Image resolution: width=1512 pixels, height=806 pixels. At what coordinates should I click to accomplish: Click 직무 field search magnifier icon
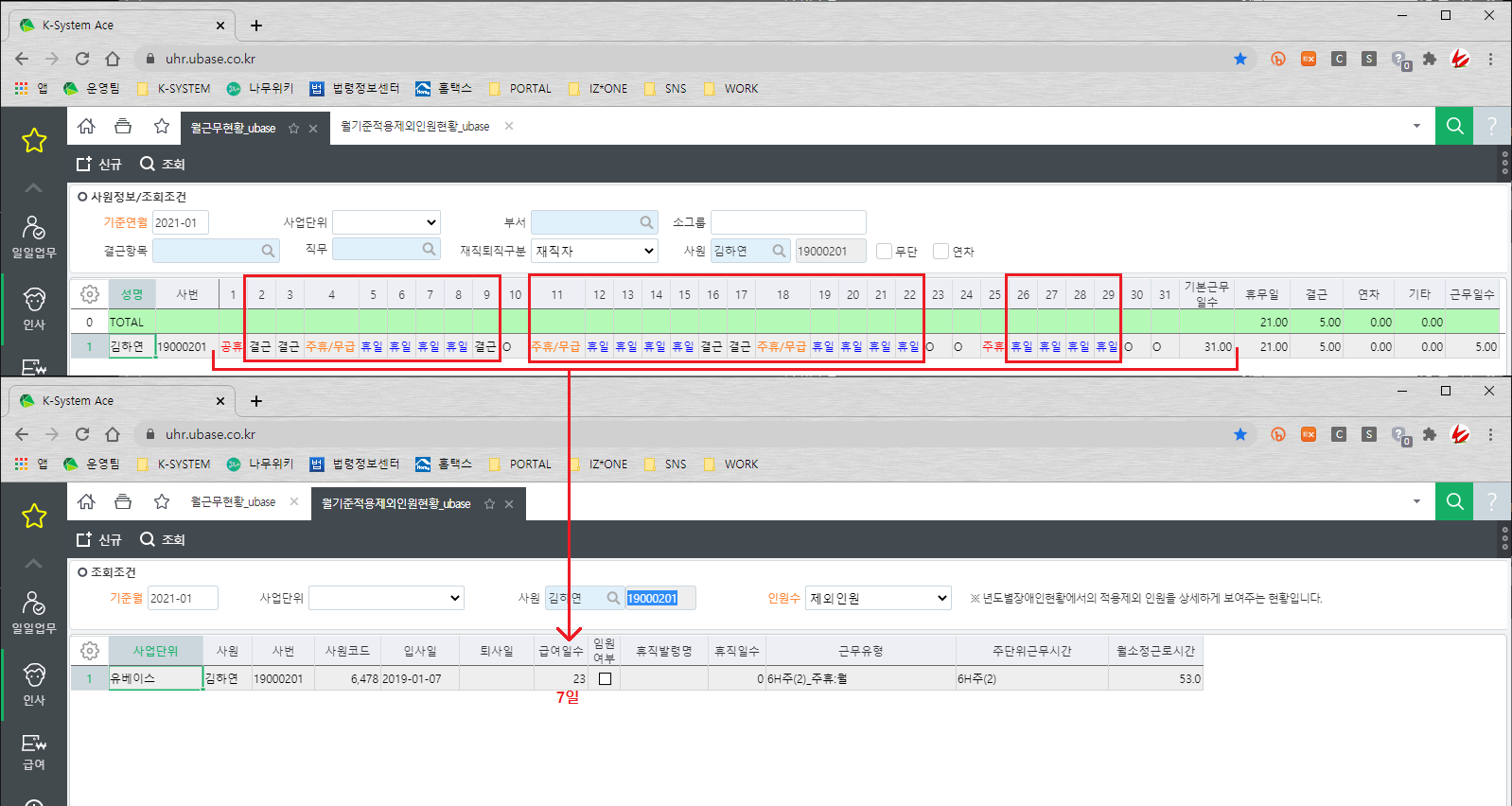click(429, 249)
